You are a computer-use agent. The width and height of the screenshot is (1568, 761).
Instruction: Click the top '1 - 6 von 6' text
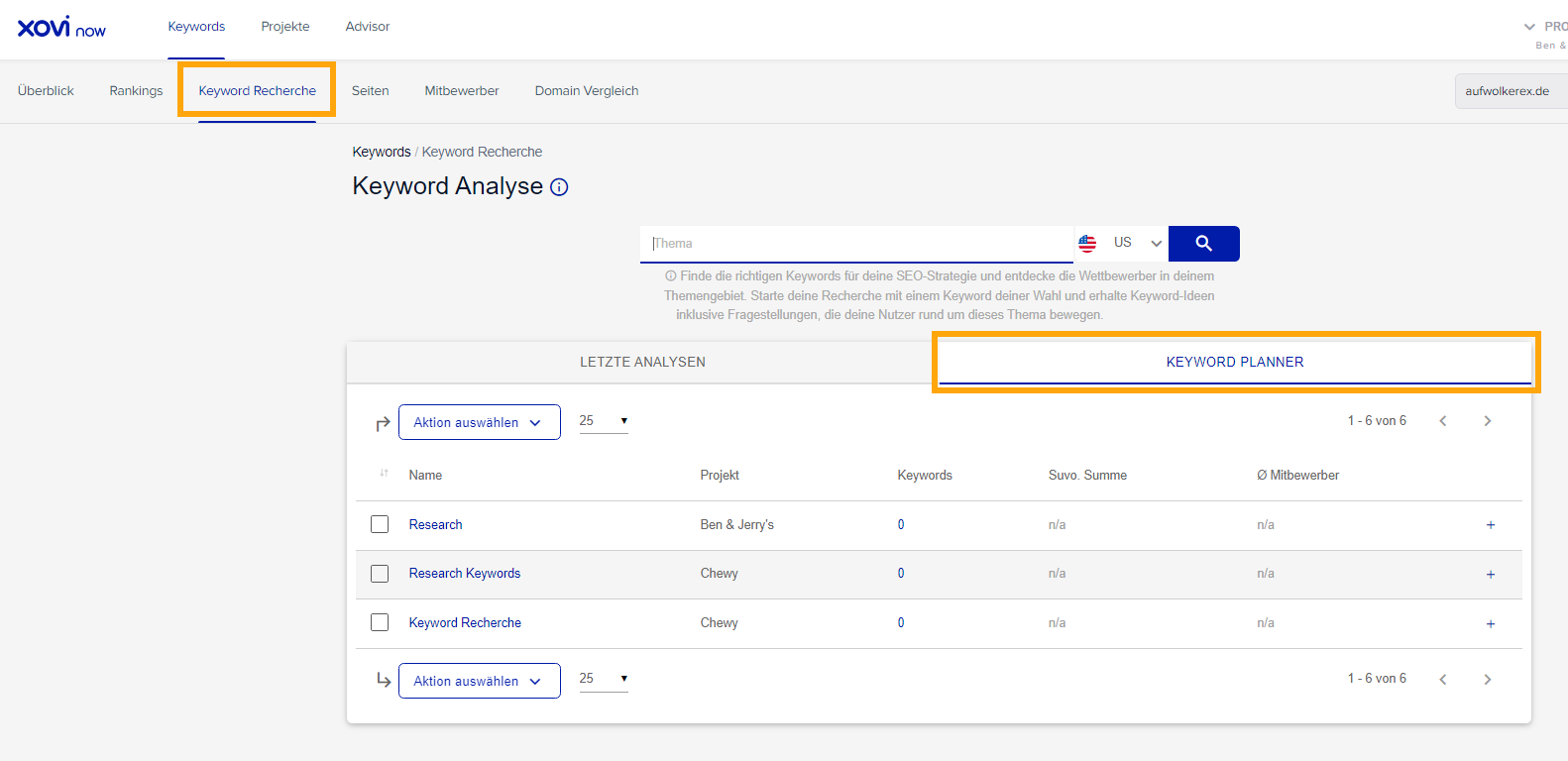pos(1377,421)
